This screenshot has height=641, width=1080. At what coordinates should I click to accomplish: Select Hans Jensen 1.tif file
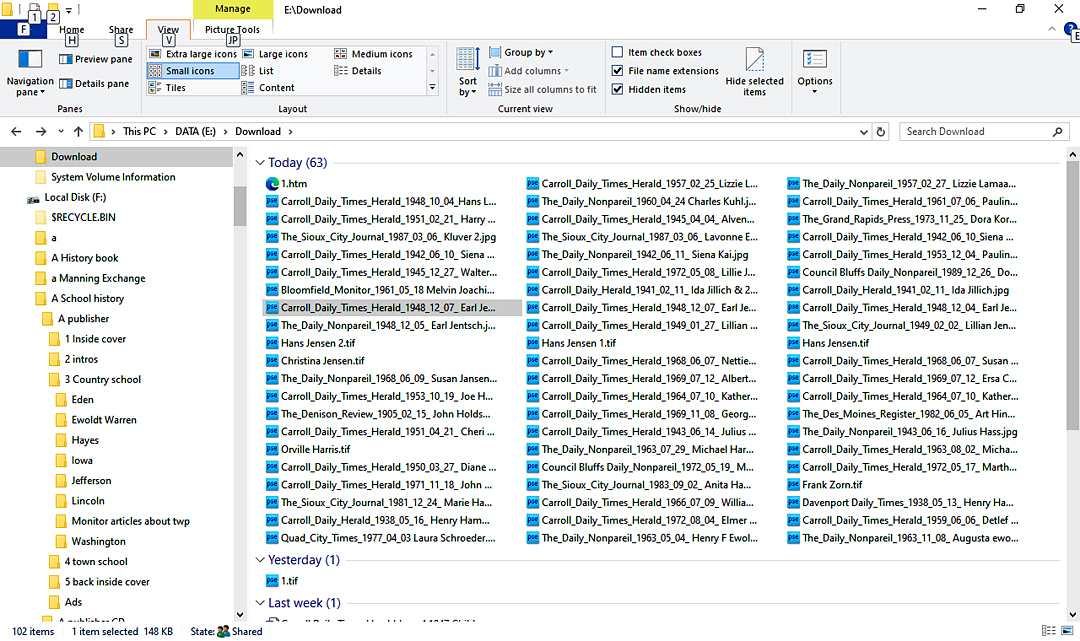pyautogui.click(x=571, y=343)
